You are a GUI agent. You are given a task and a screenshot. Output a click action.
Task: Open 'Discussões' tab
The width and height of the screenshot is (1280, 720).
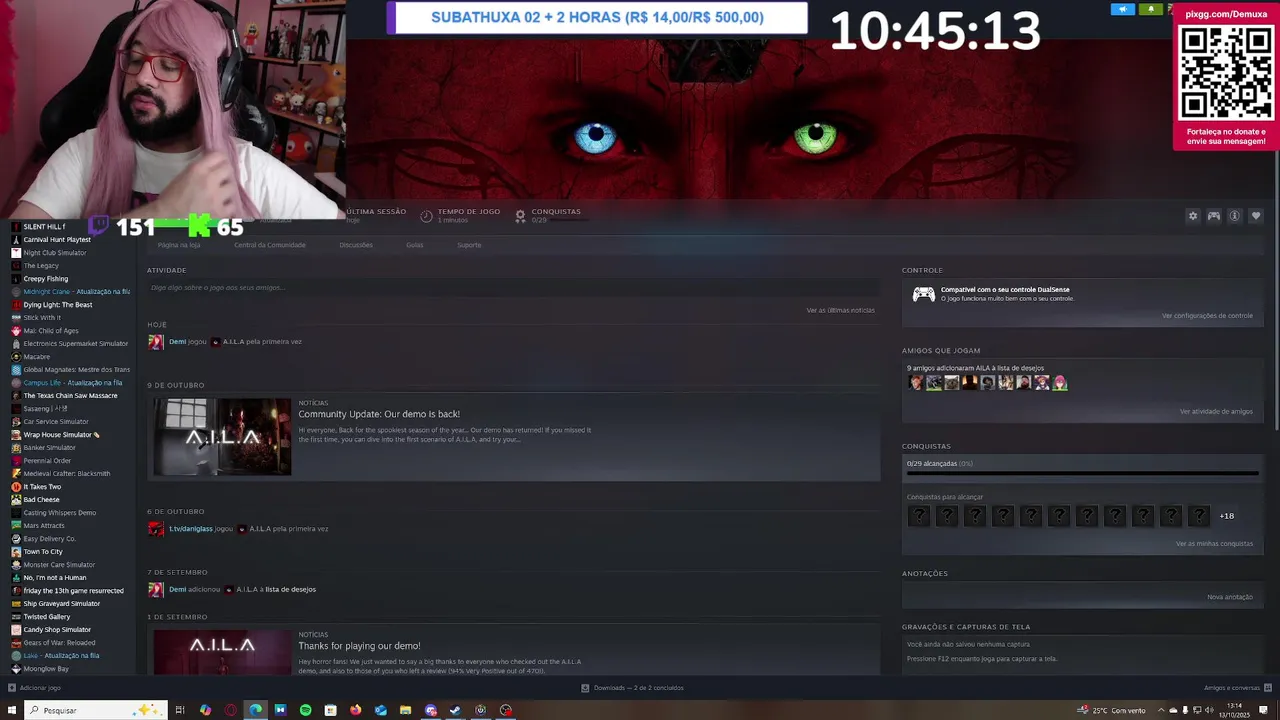[x=356, y=245]
